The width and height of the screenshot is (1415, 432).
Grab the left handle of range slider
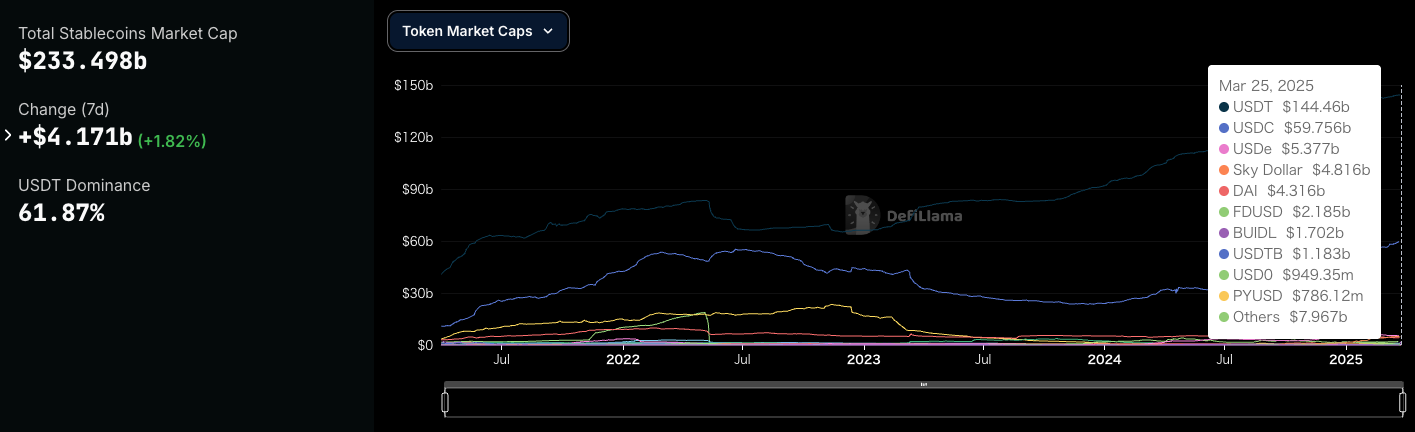(x=445, y=403)
